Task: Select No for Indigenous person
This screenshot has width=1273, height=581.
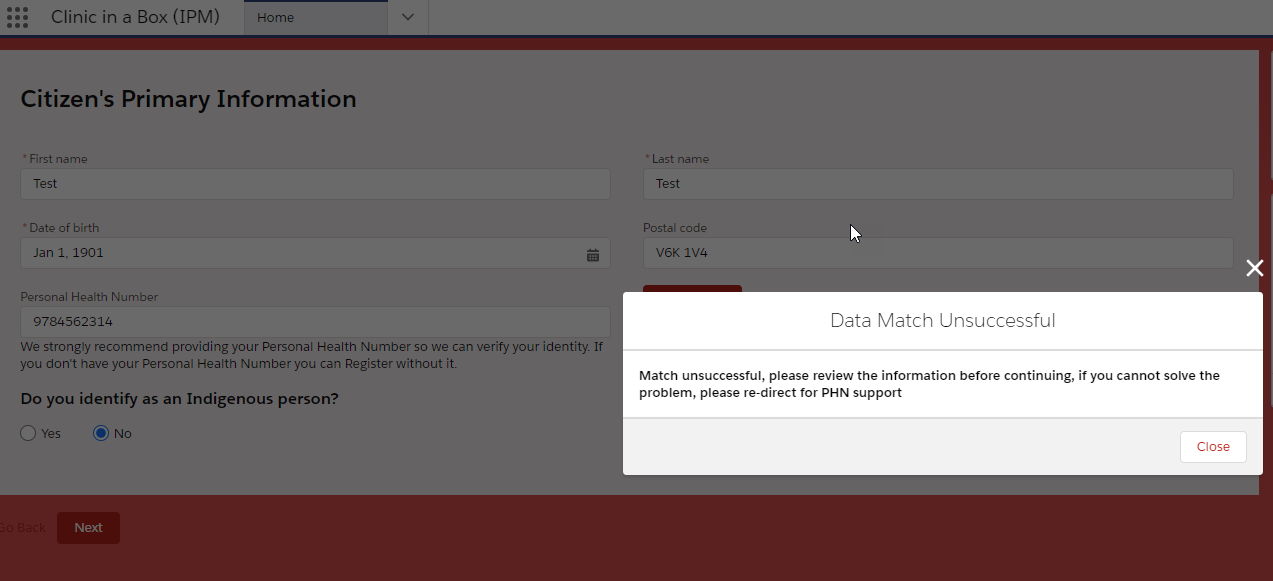Action: pyautogui.click(x=101, y=433)
